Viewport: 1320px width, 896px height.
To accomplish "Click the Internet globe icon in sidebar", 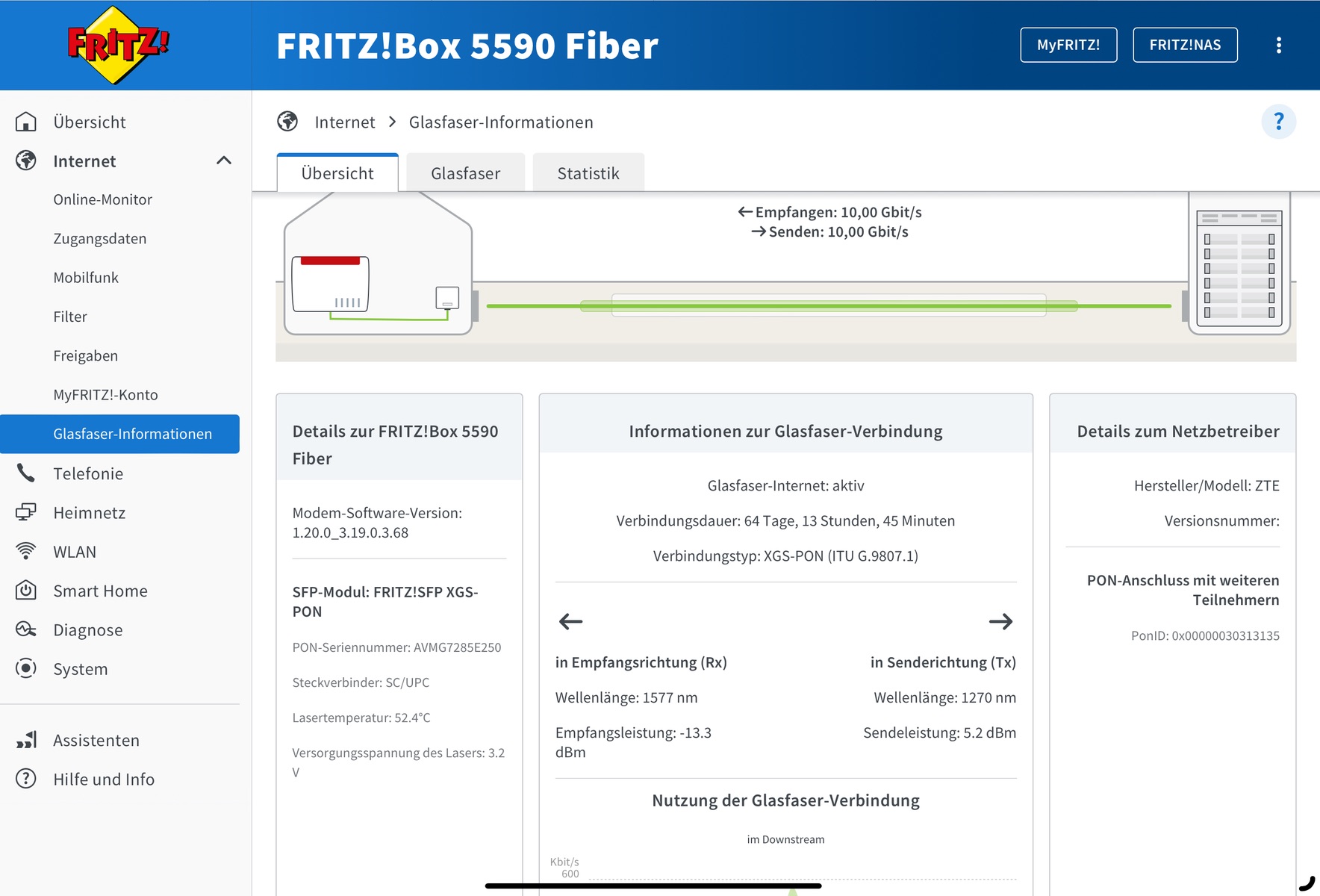I will pos(26,161).
